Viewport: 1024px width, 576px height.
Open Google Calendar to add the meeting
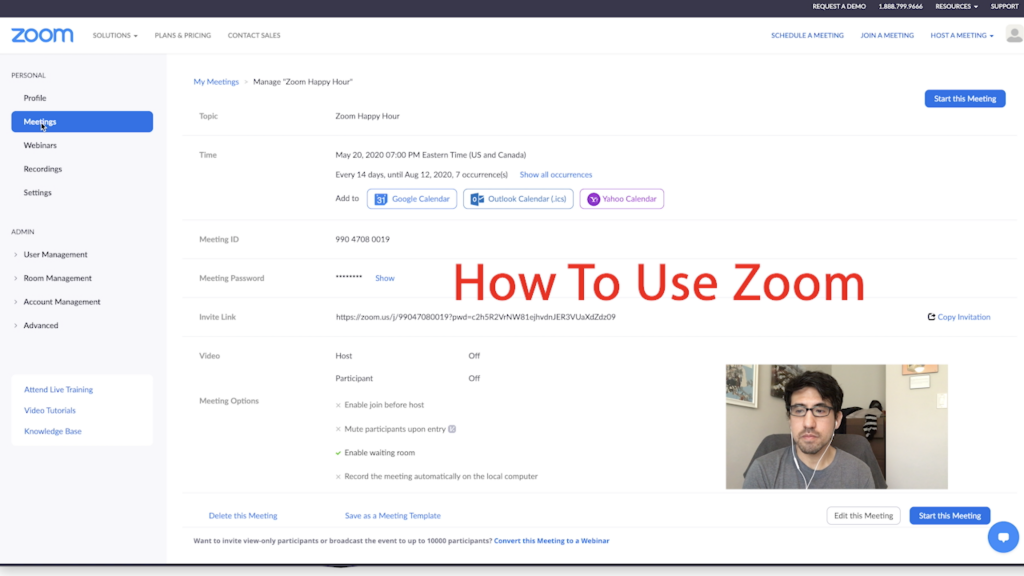411,198
